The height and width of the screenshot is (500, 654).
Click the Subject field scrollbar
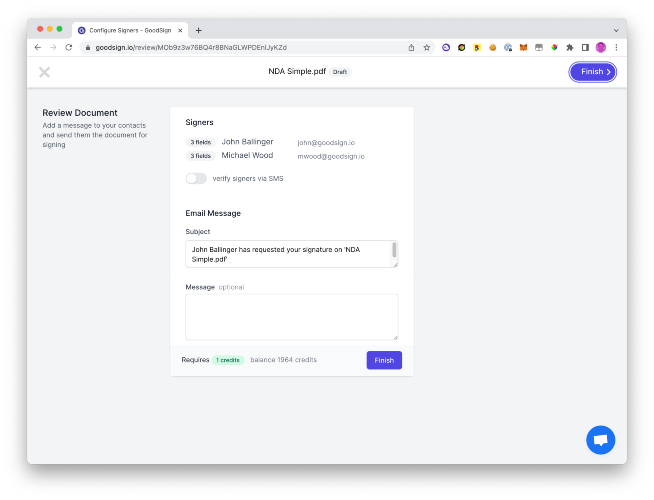click(394, 250)
